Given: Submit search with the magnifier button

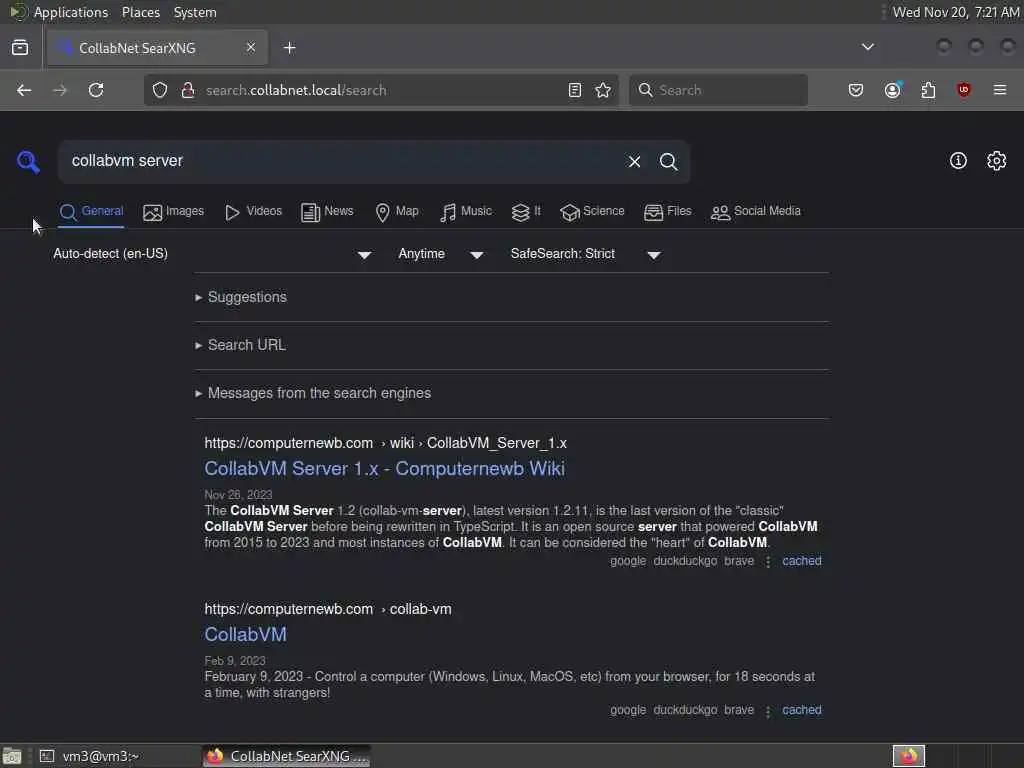Looking at the screenshot, I should [x=668, y=161].
